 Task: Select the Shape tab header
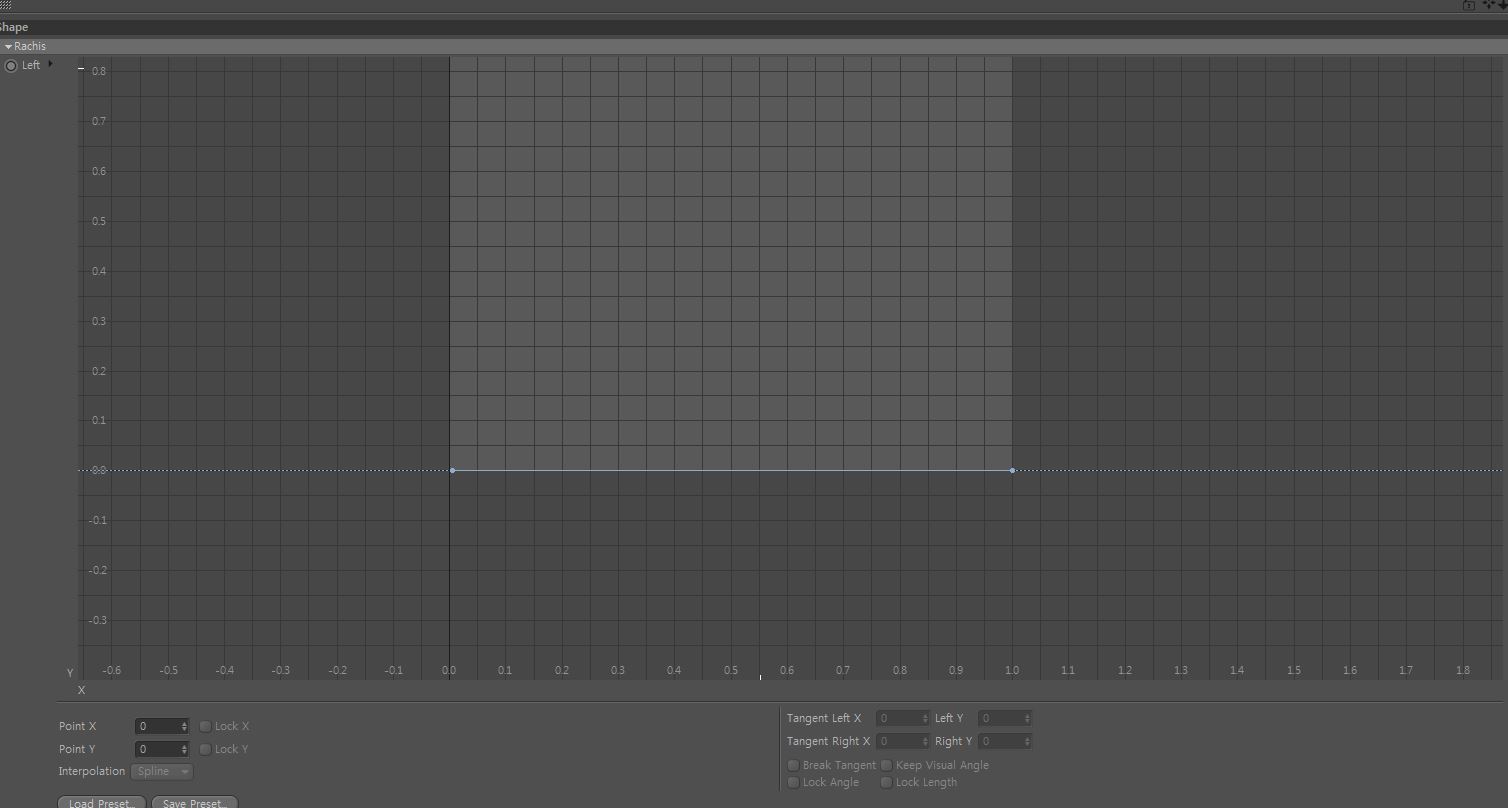click(x=14, y=28)
